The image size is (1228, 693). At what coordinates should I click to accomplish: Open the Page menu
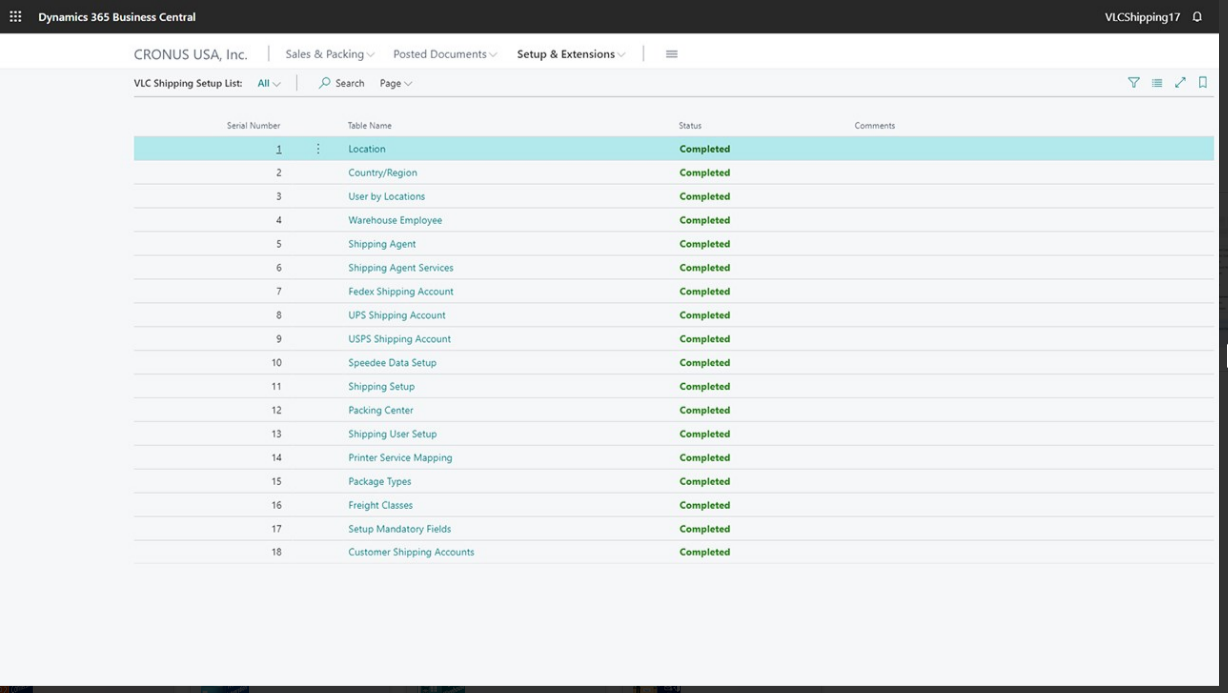[x=396, y=83]
